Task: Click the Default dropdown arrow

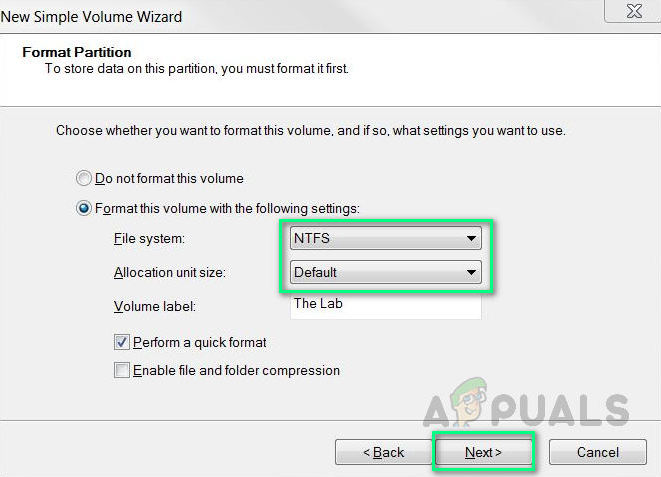Action: [x=471, y=273]
